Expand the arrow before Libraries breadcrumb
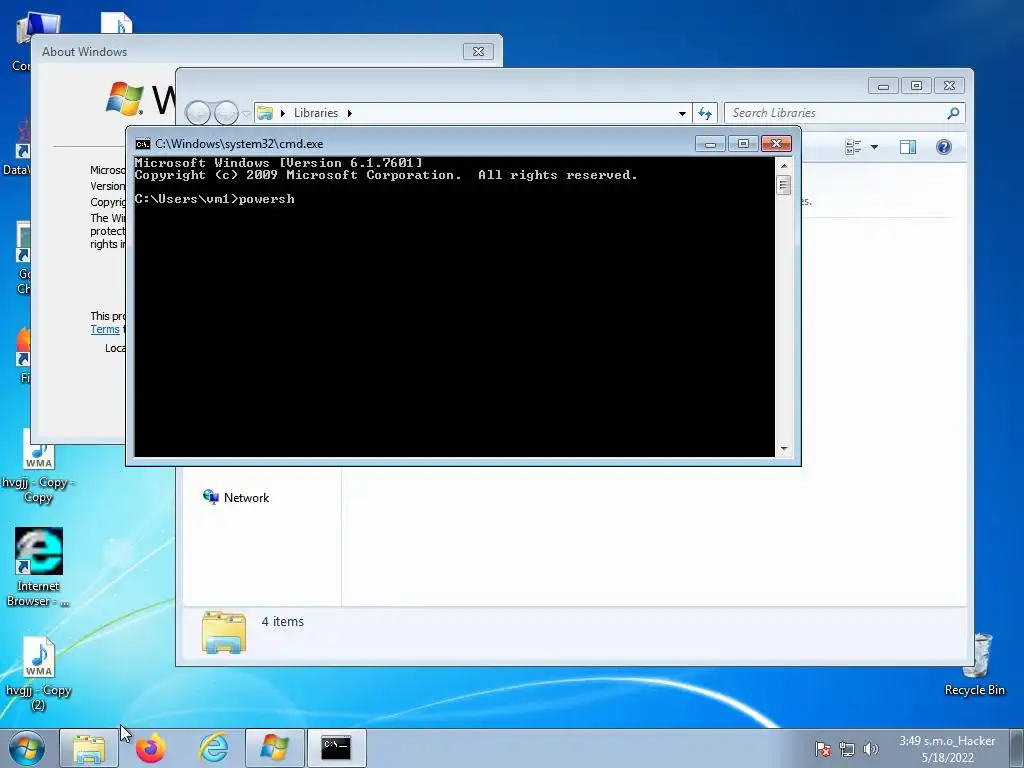The image size is (1024, 768). [283, 113]
